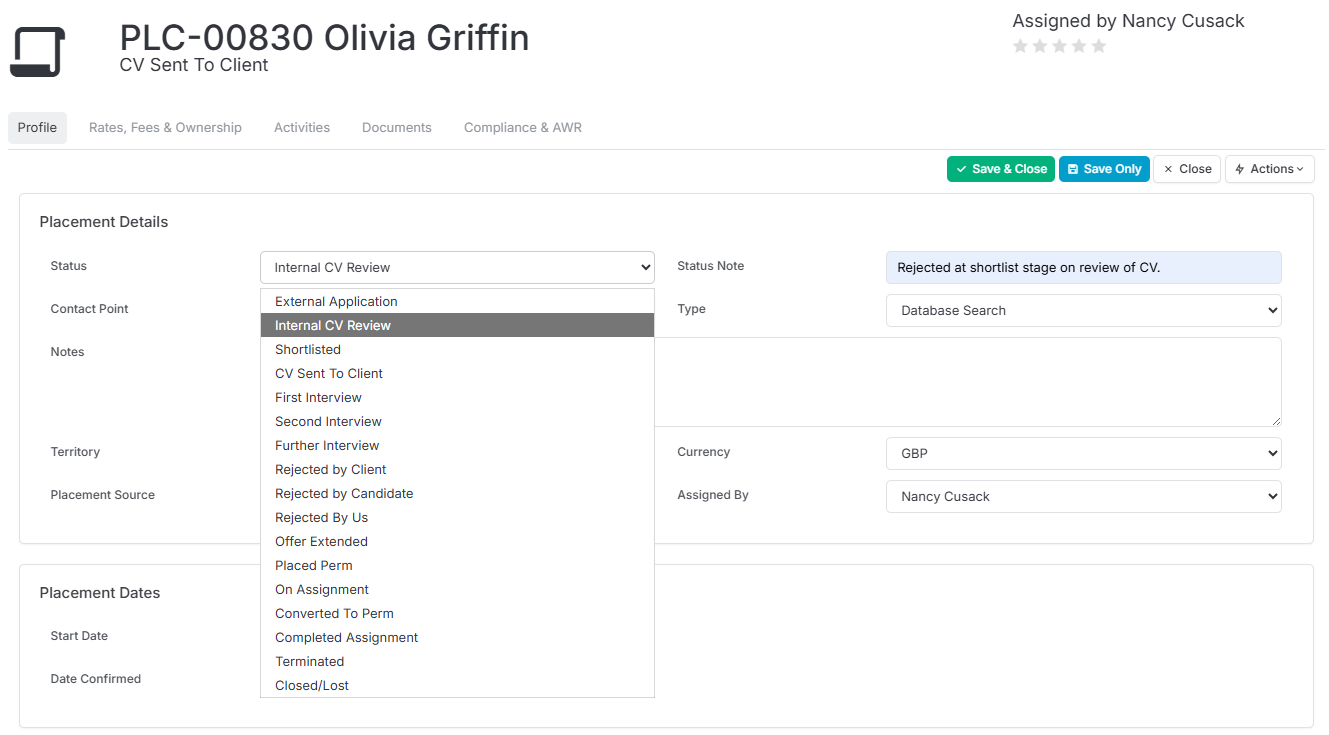This screenshot has height=735, width=1329.
Task: Switch to Rates, Fees & Ownership tab
Action: click(x=165, y=128)
